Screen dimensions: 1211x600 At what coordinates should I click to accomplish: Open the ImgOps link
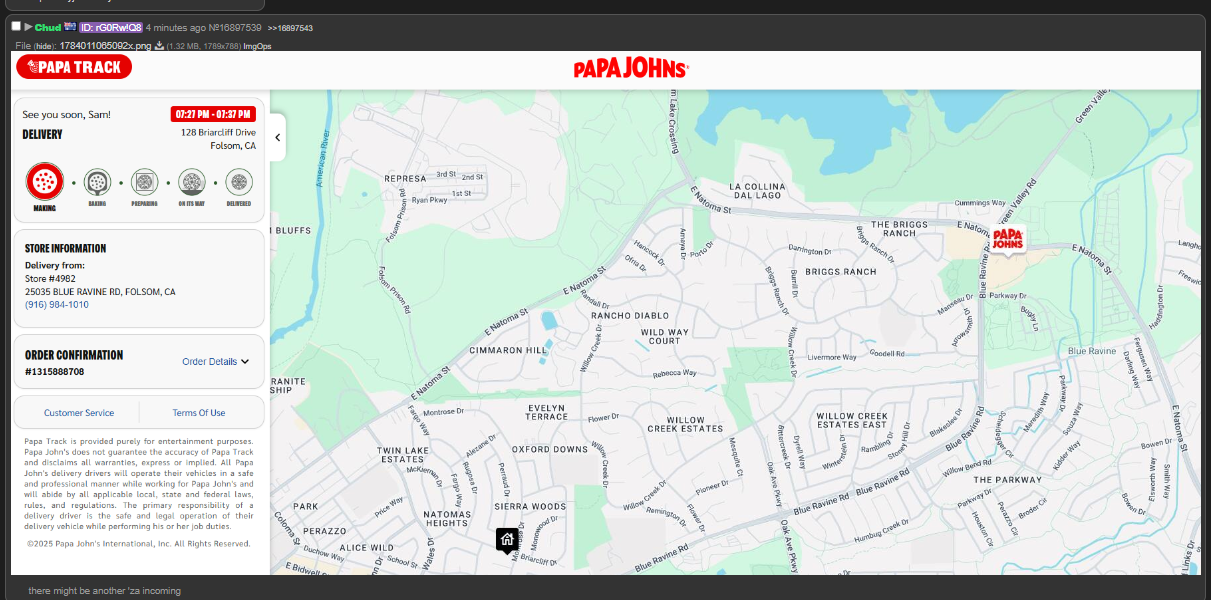point(257,46)
